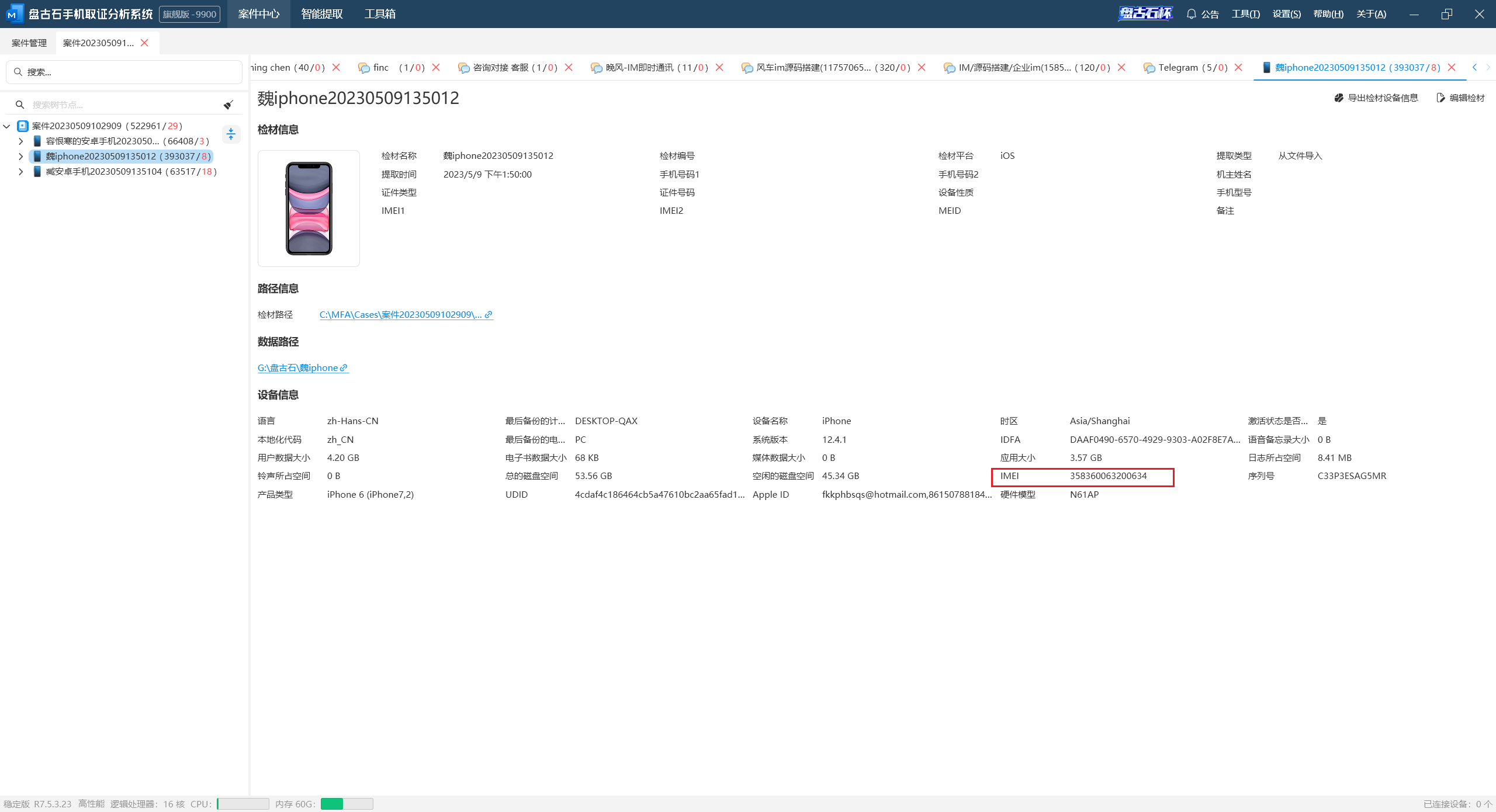Click the broom clear-filter icon in tree search

coord(228,105)
